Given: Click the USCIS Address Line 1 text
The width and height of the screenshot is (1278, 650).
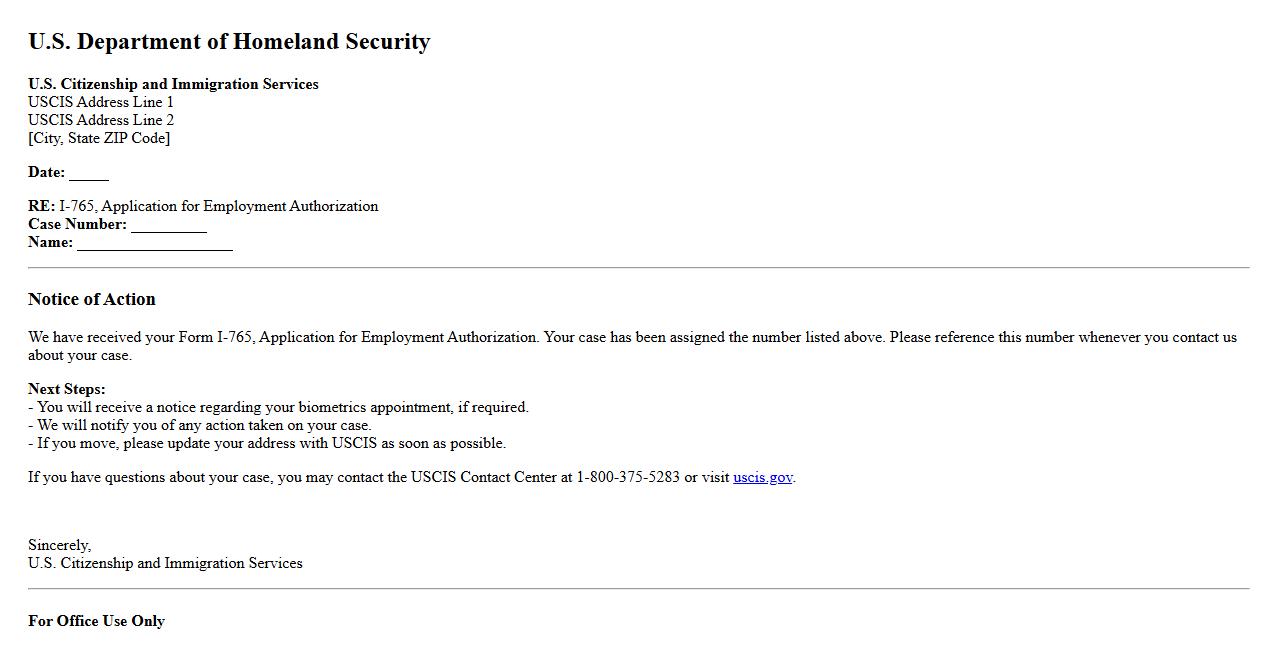Looking at the screenshot, I should tap(101, 102).
